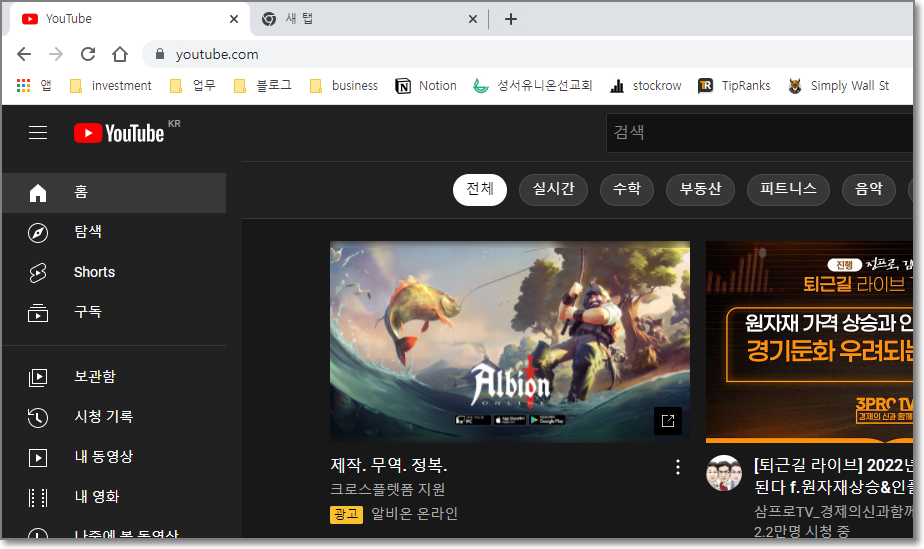Open the 블로그 bookmarks folder

tap(263, 86)
